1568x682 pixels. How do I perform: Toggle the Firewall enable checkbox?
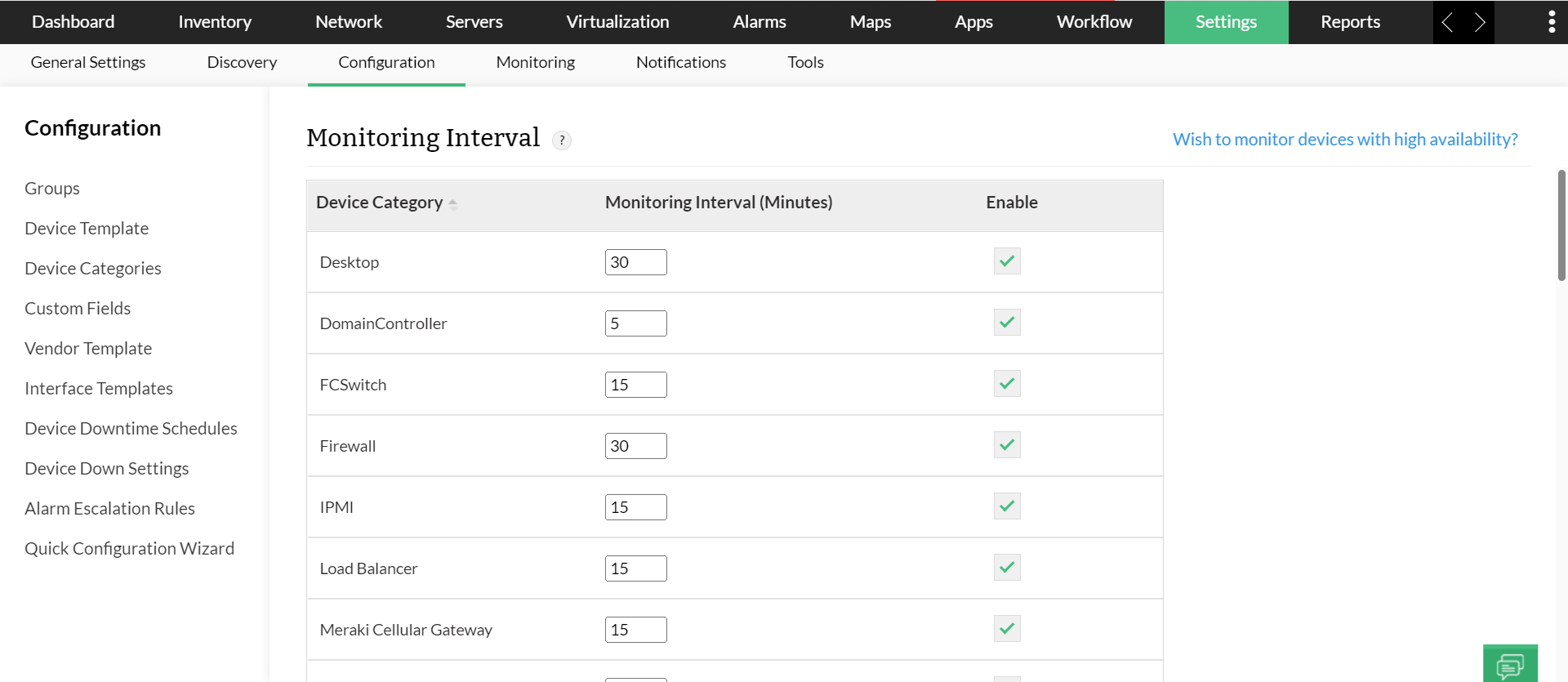coord(1007,445)
